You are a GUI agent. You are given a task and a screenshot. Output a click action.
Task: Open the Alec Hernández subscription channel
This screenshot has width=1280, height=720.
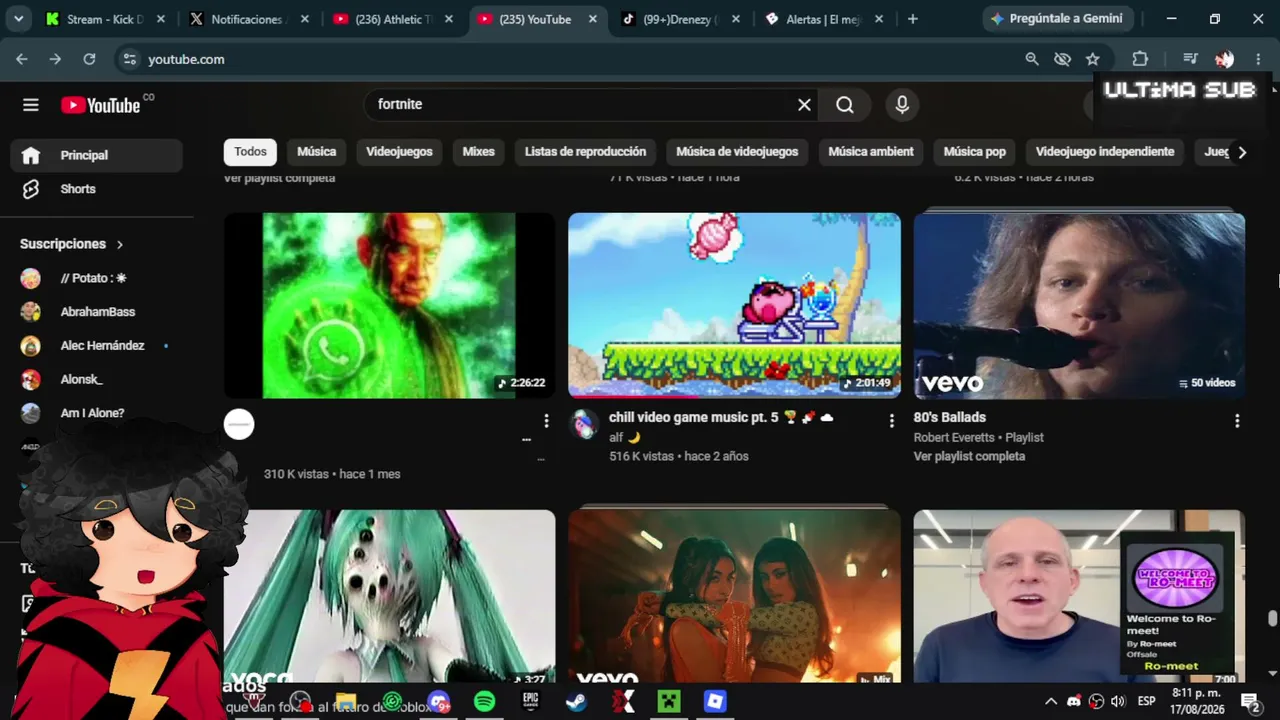(97, 346)
